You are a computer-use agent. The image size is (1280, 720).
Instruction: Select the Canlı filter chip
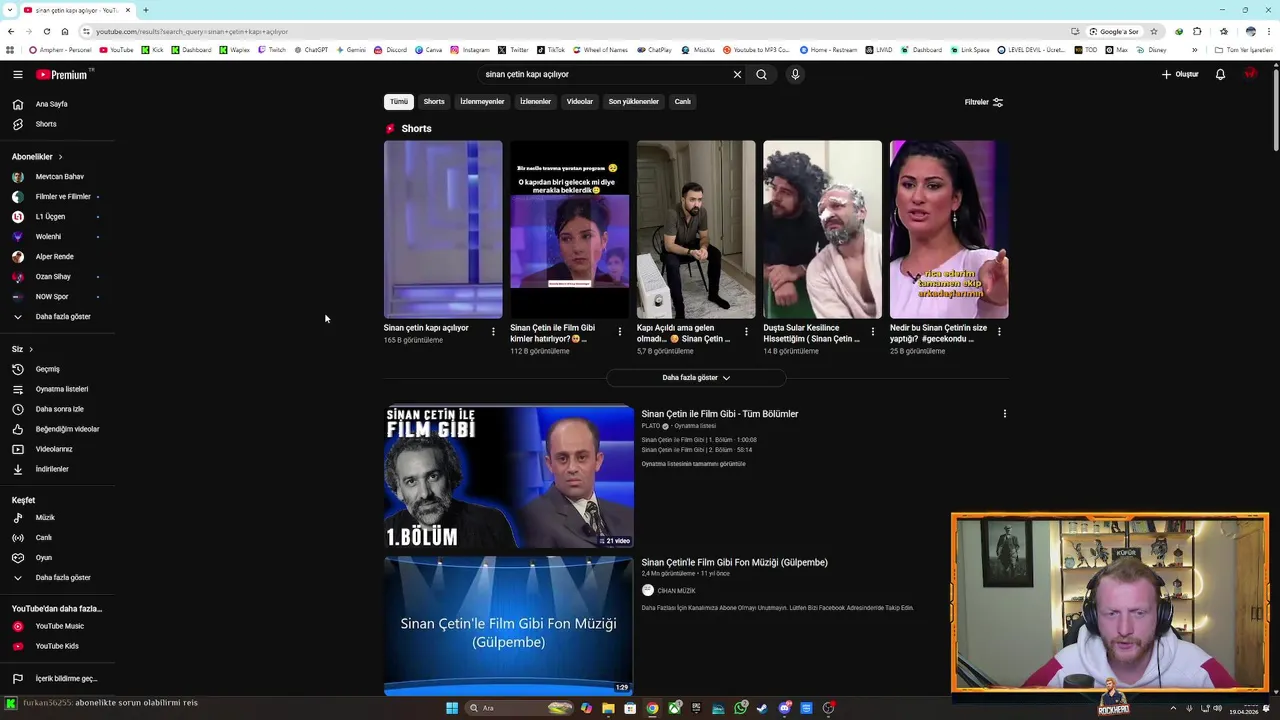tap(682, 101)
